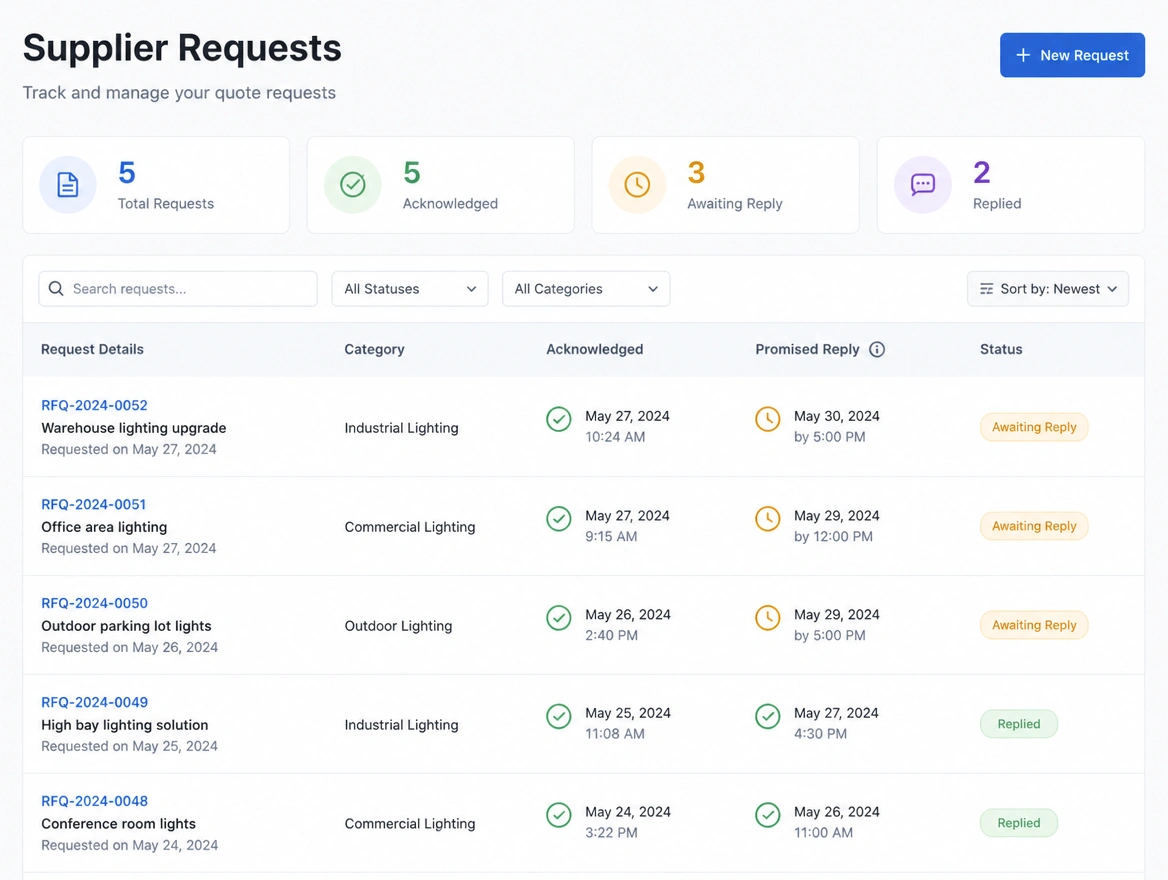
Task: Focus the Search requests field
Action: [178, 288]
